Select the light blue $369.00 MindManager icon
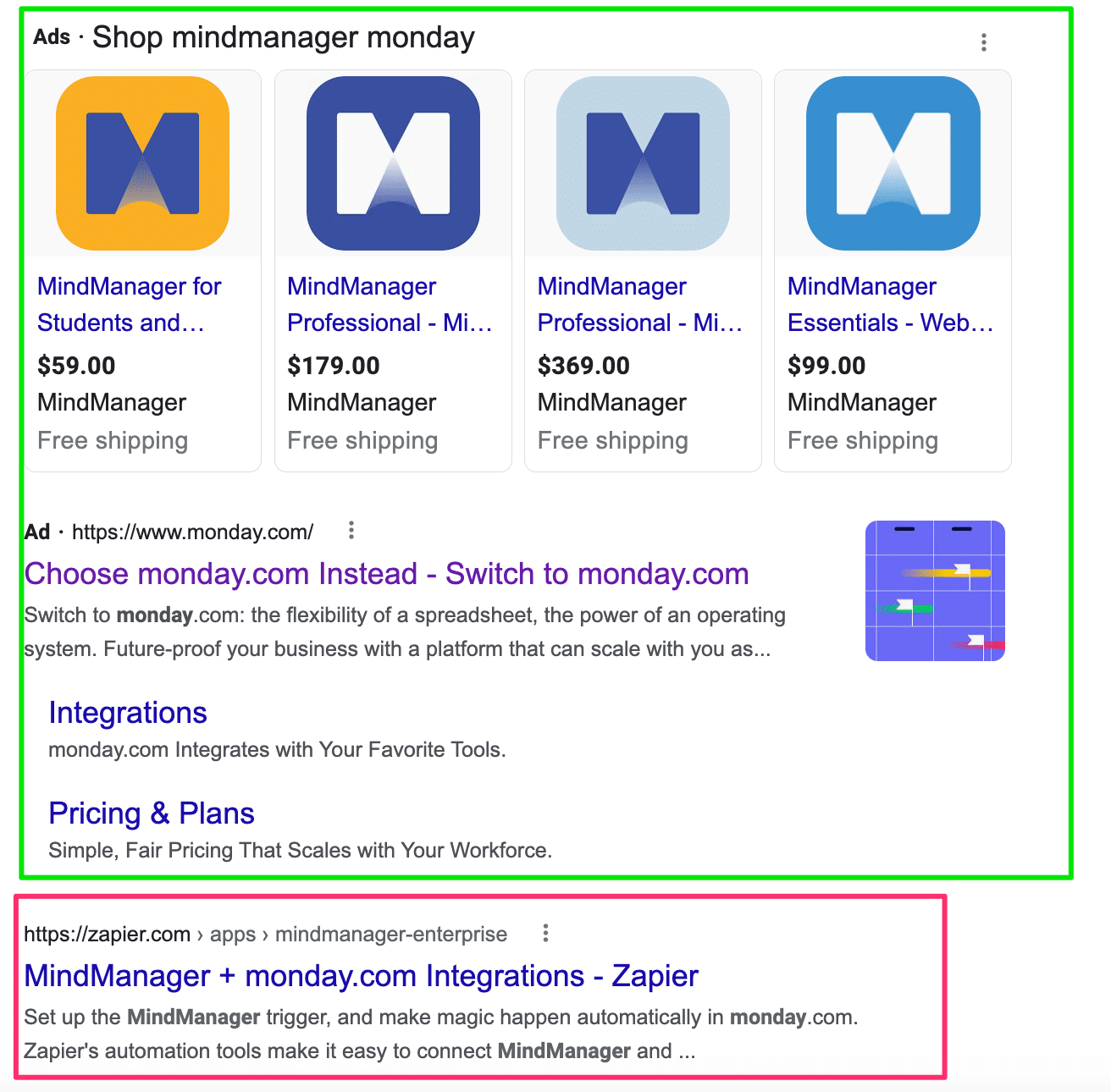Screen dimensions: 1111x1092 pos(643,163)
